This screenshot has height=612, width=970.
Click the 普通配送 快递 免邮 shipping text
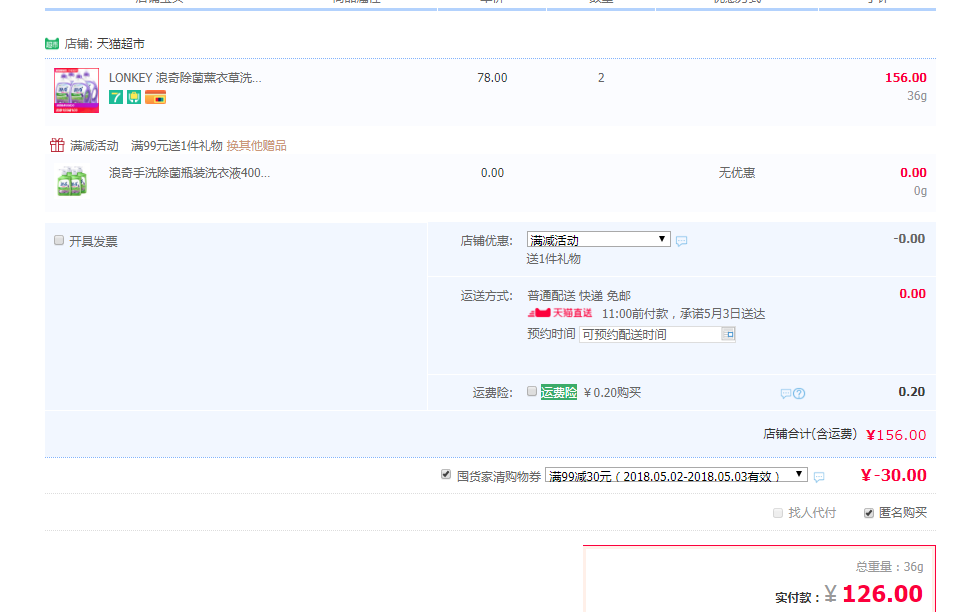pyautogui.click(x=579, y=296)
